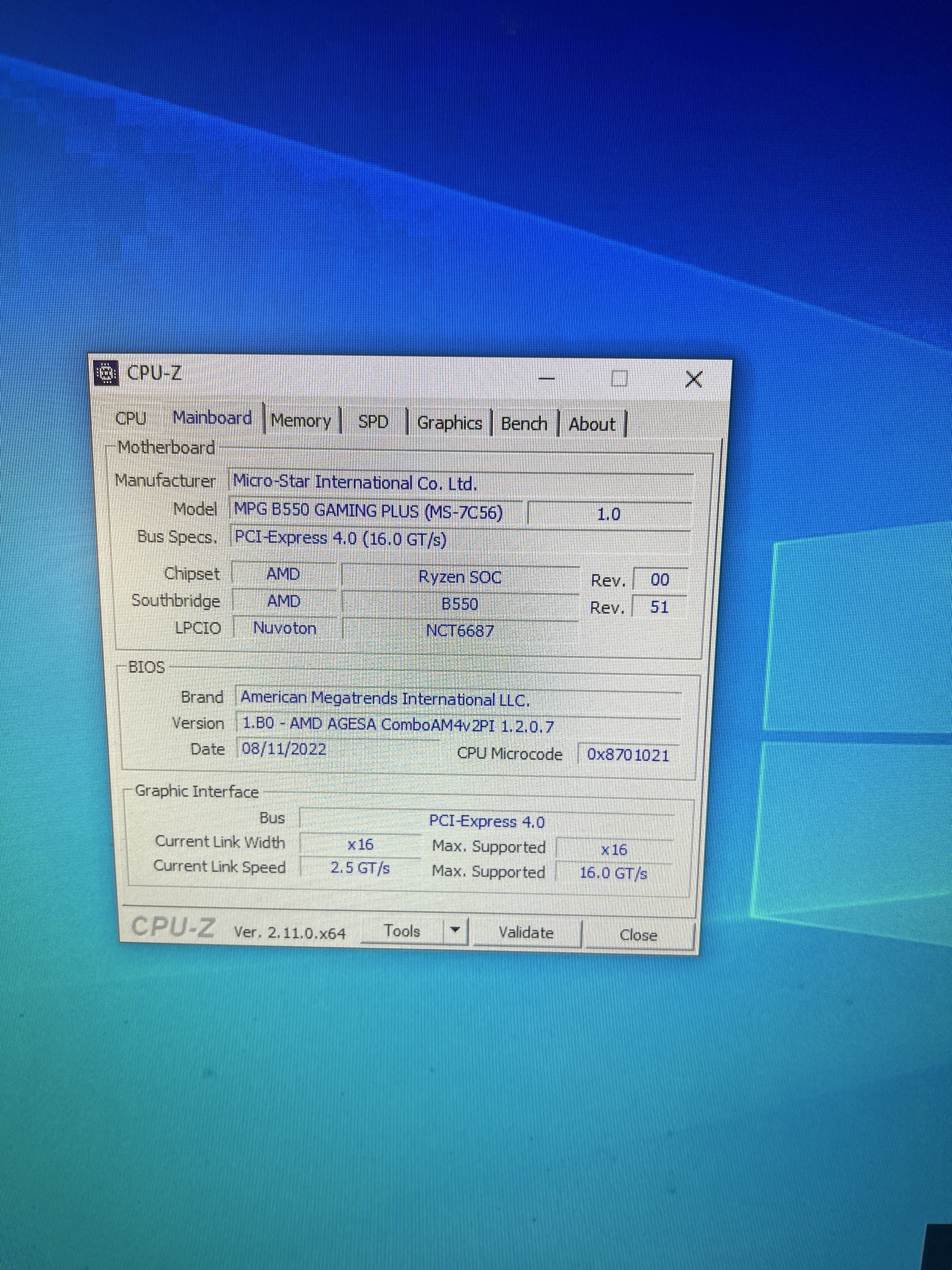
Task: Open the Graphics tab
Action: tap(449, 423)
